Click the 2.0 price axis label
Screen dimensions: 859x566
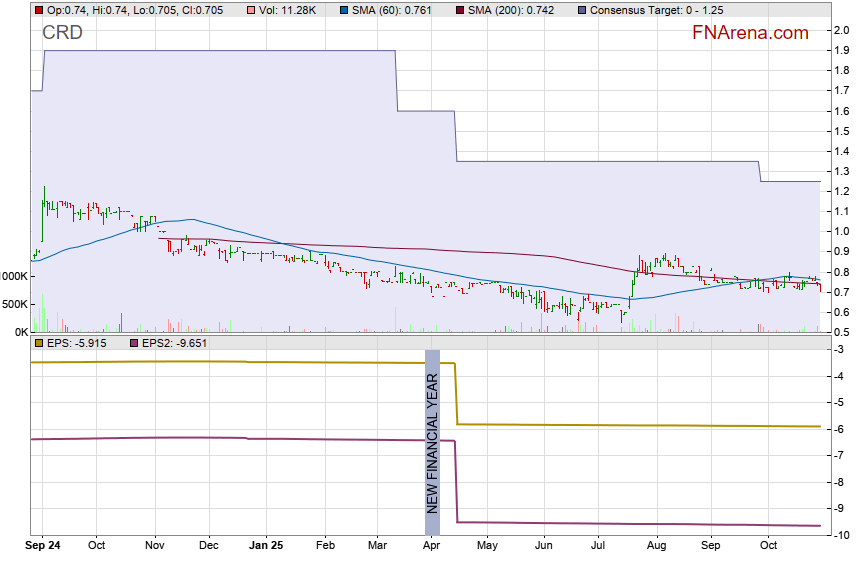pyautogui.click(x=842, y=30)
